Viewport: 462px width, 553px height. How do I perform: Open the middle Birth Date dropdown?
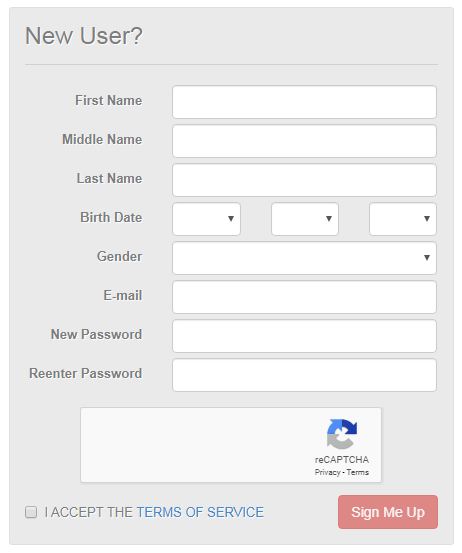point(305,219)
